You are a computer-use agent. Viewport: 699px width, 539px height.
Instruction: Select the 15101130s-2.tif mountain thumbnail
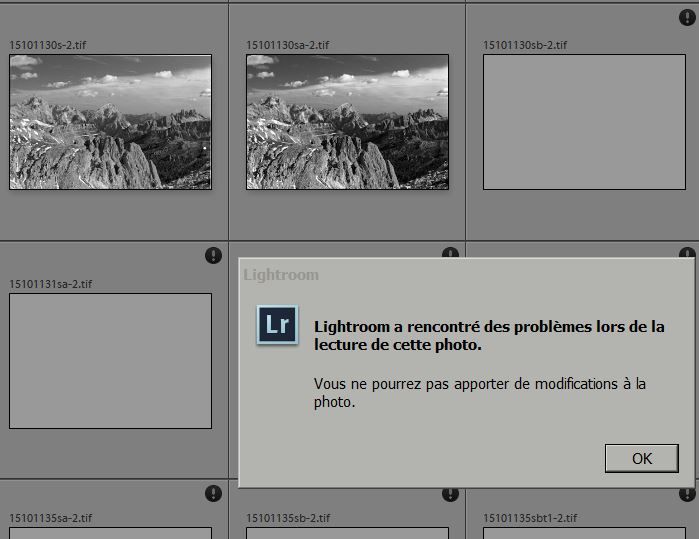point(111,122)
